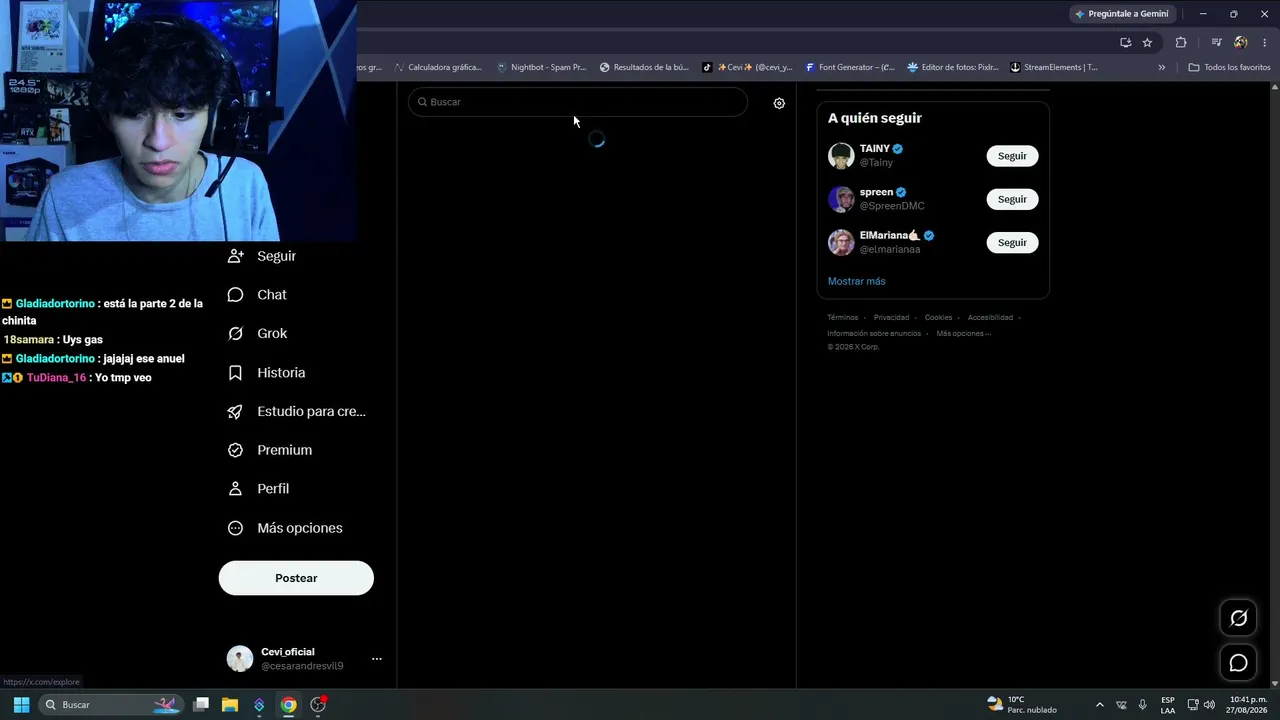Expand the hidden bookmarks chevron
The width and height of the screenshot is (1280, 720).
click(1162, 67)
